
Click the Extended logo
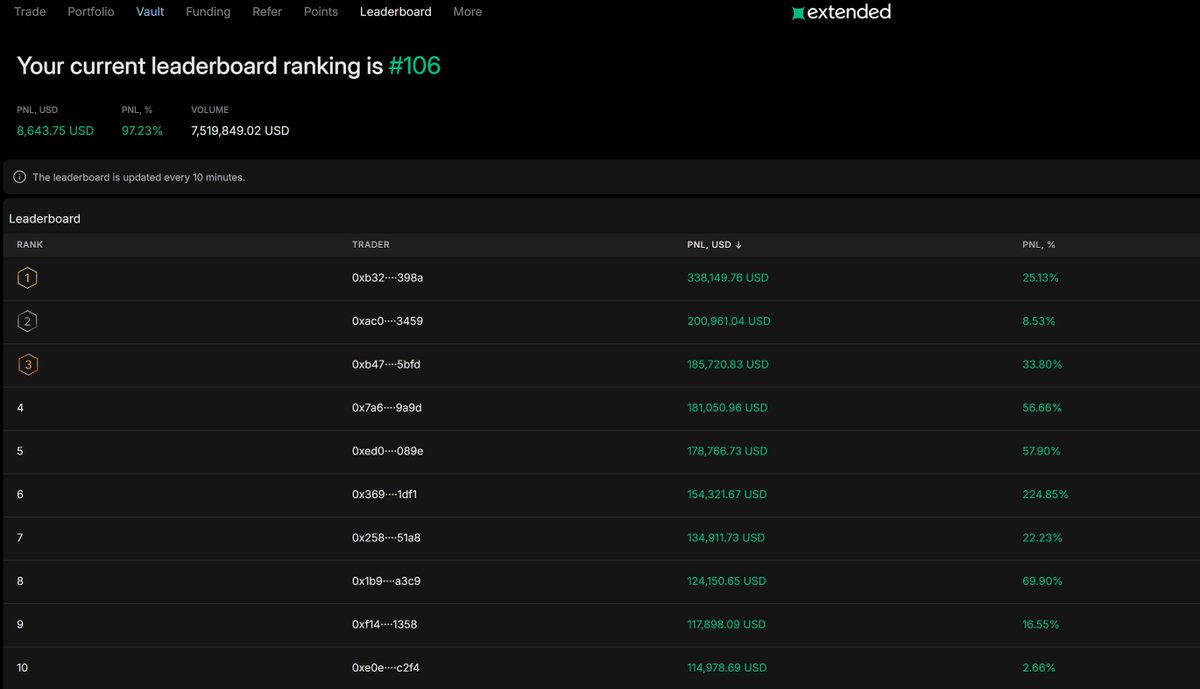[840, 12]
